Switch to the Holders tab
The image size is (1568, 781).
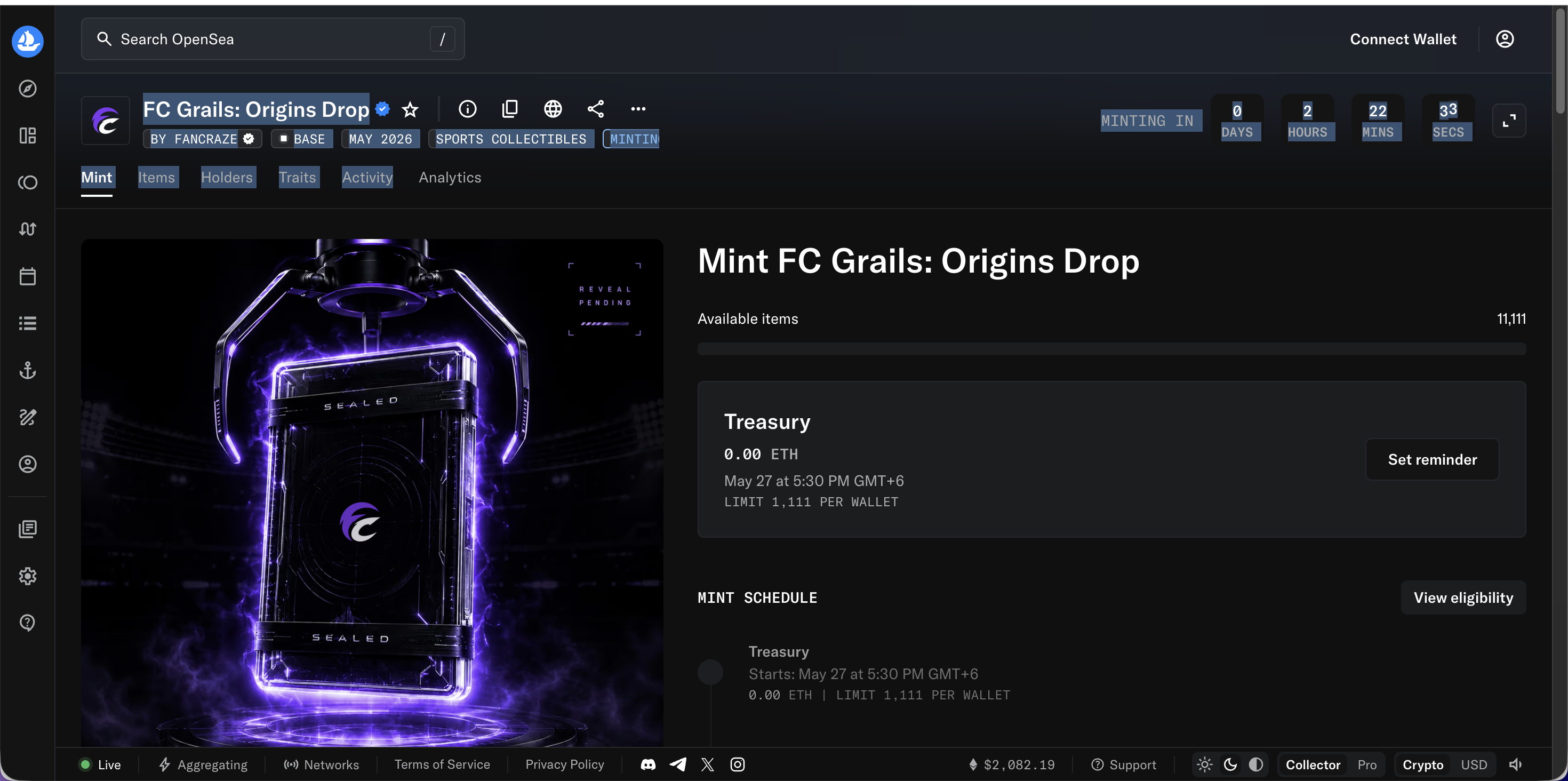227,178
